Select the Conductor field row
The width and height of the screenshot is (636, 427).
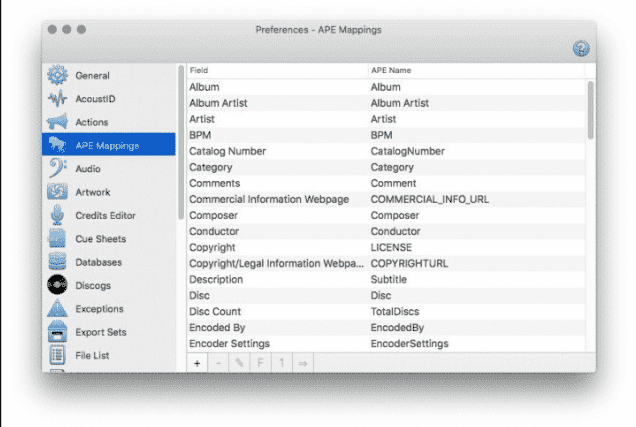click(386, 231)
